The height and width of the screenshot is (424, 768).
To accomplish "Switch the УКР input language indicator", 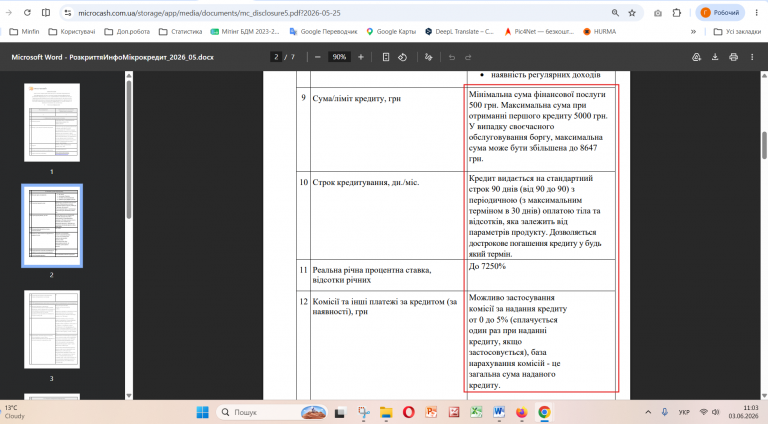I will 684,412.
